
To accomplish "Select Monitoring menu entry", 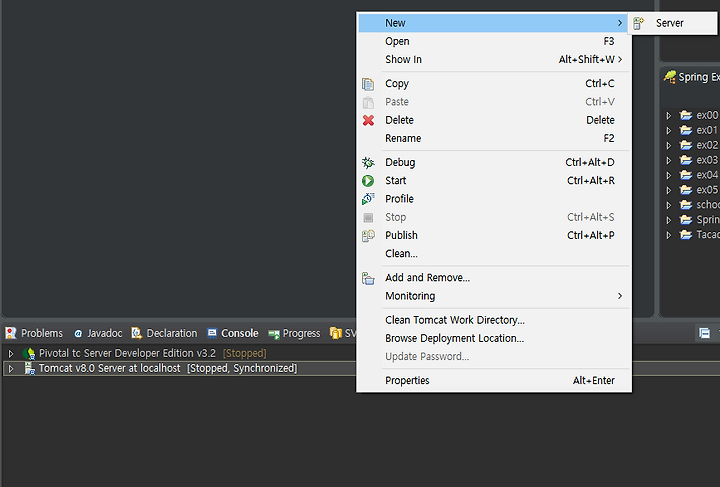I will coord(494,296).
